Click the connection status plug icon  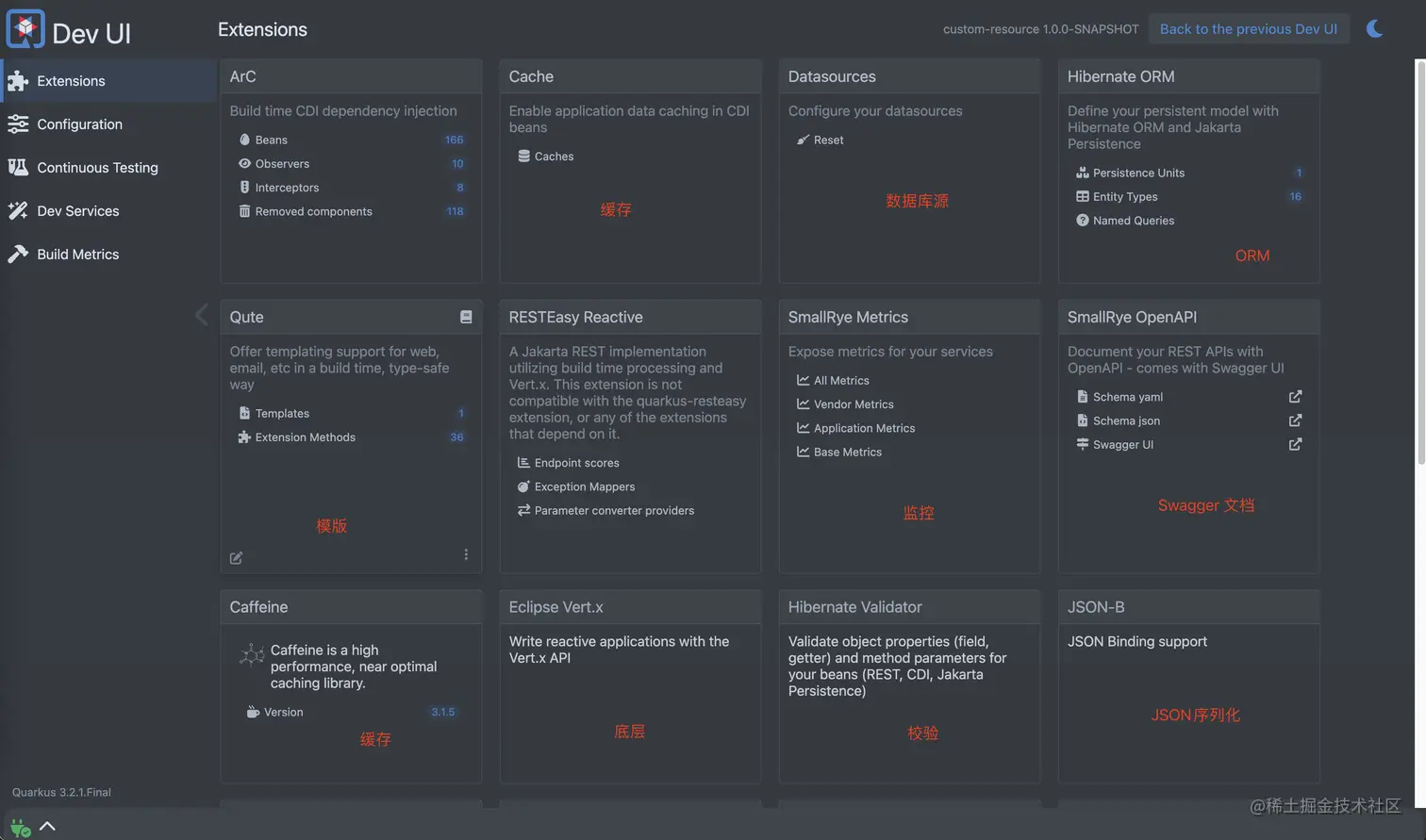click(x=20, y=828)
